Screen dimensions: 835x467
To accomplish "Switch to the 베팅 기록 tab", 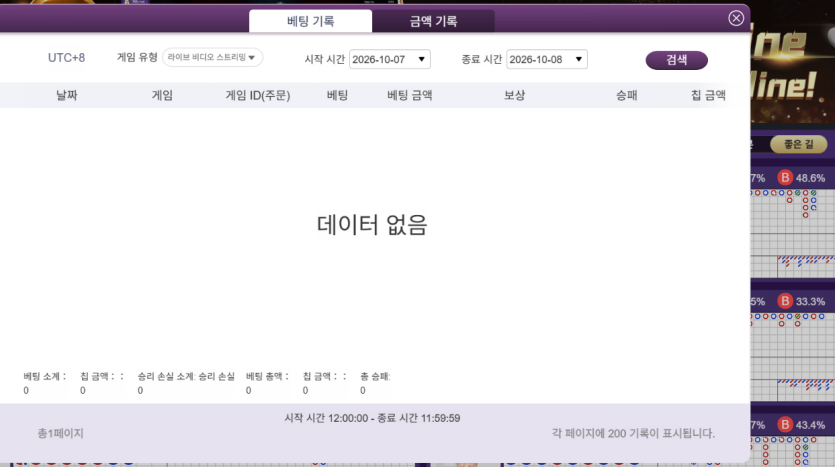I will (x=310, y=21).
